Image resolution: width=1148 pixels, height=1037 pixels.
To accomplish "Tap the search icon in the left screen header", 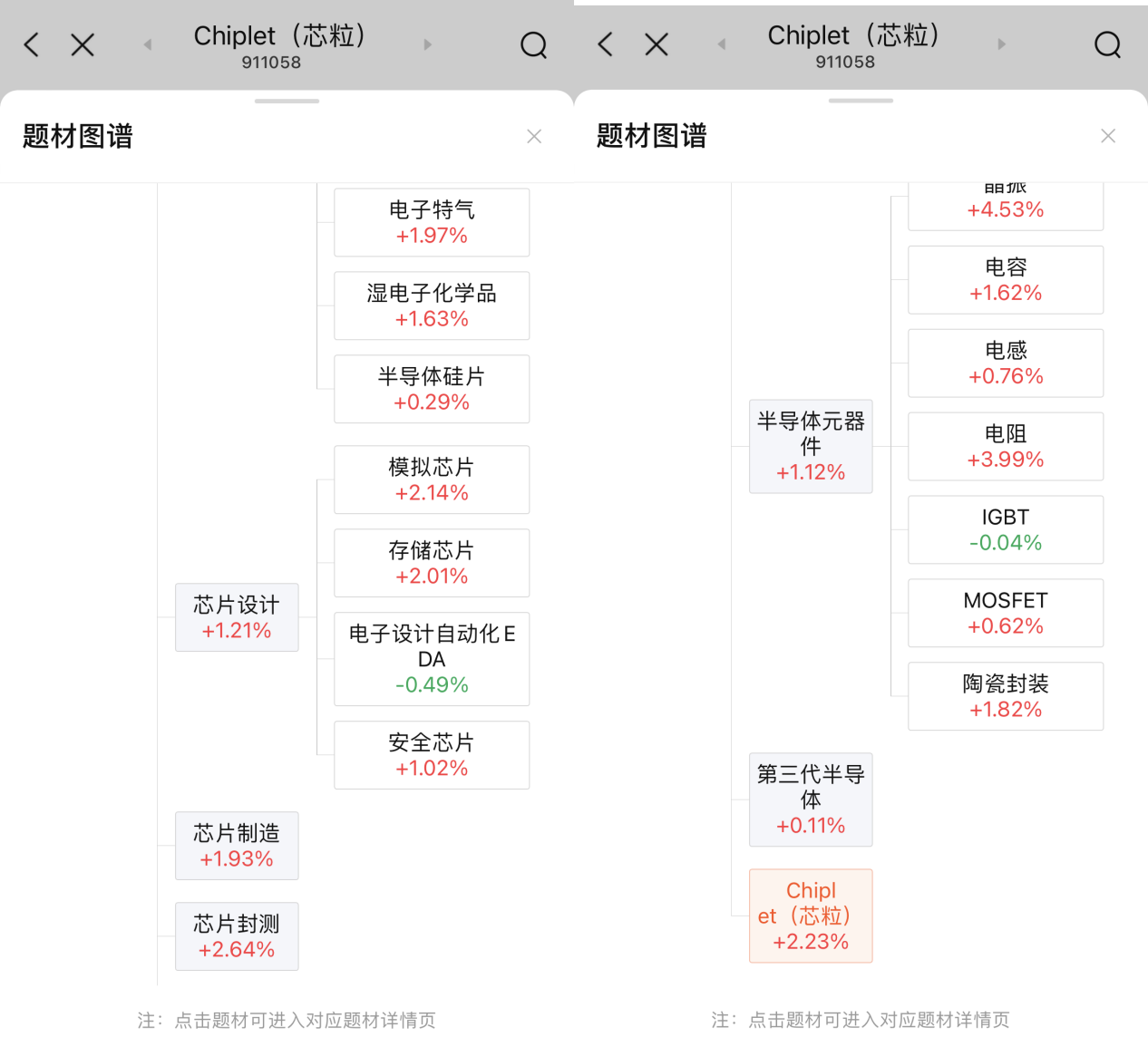I will tap(533, 44).
